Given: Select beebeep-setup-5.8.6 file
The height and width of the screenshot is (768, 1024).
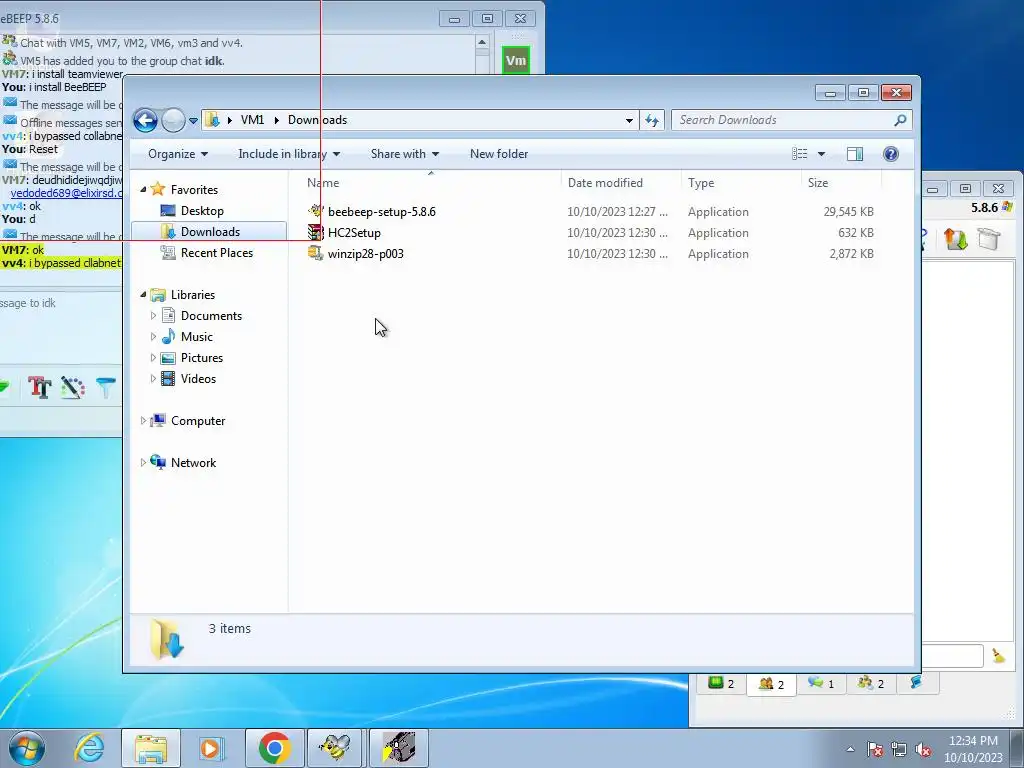Looking at the screenshot, I should [381, 212].
